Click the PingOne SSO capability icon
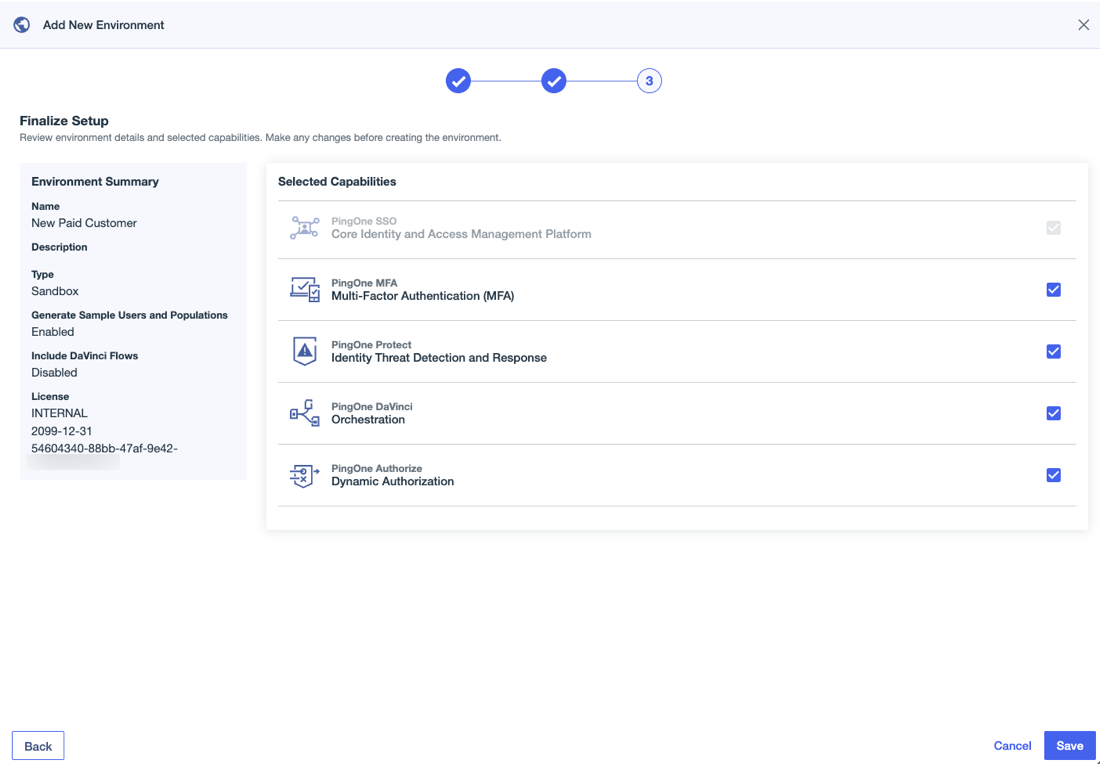This screenshot has height=764, width=1100. coord(304,228)
